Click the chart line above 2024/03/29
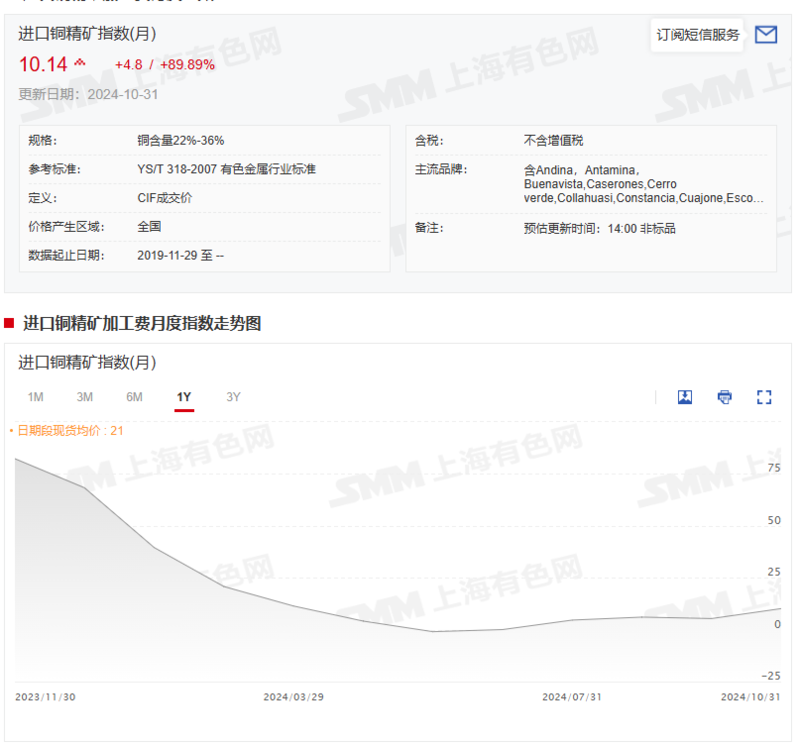Image resolution: width=800 pixels, height=743 pixels. [294, 605]
